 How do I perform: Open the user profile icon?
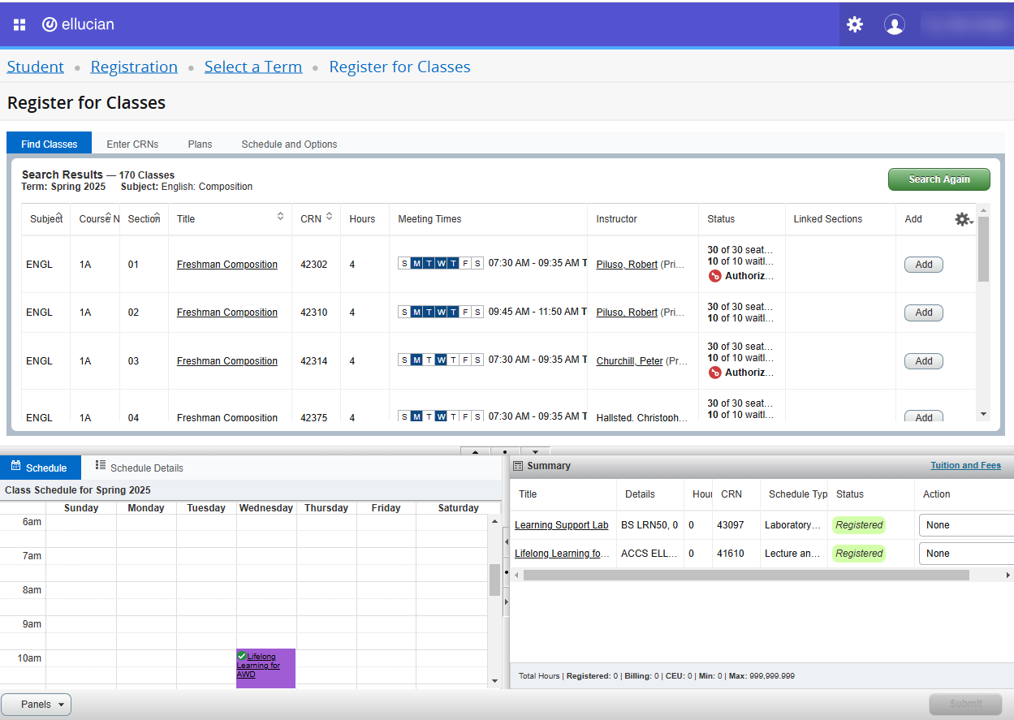click(x=894, y=25)
